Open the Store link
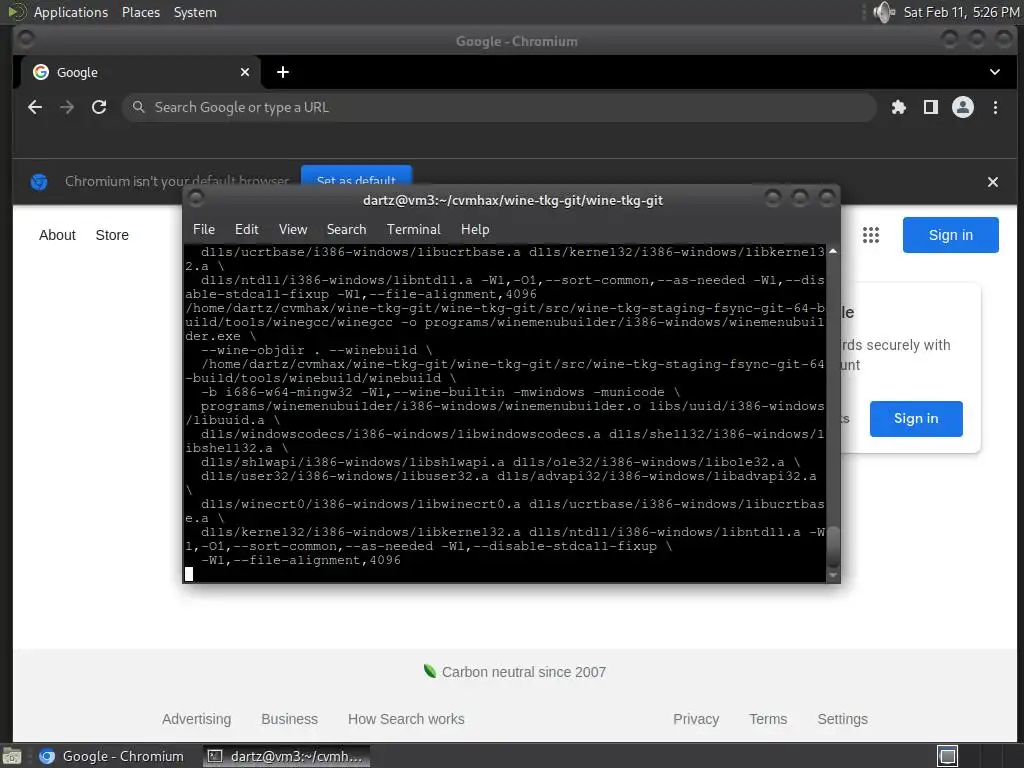 click(x=112, y=235)
